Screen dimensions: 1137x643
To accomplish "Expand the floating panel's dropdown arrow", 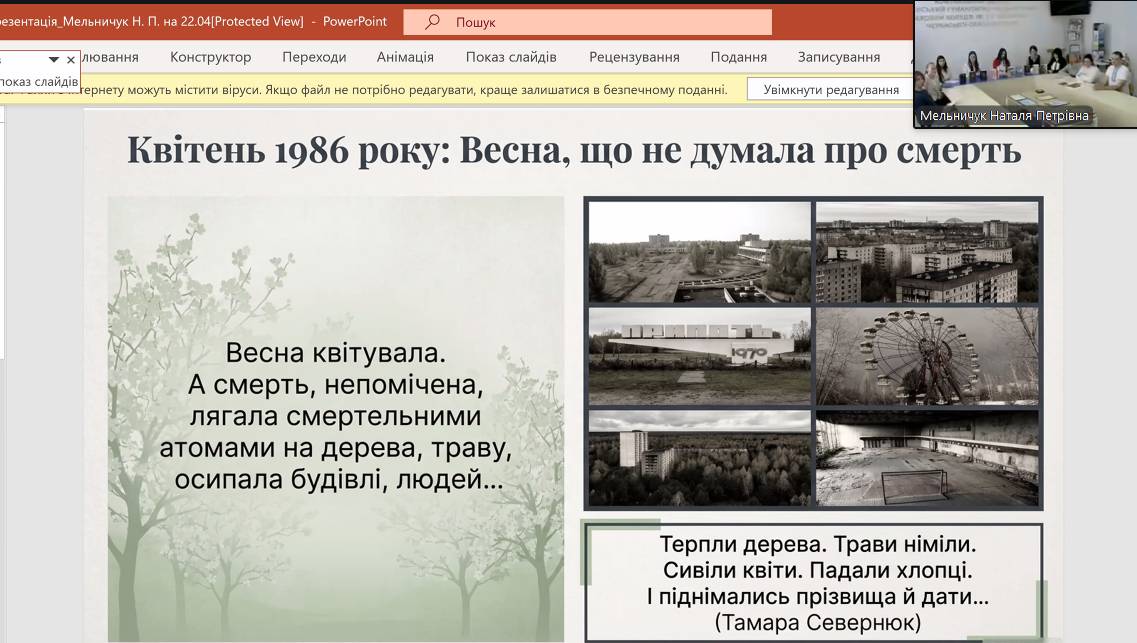I will [x=54, y=60].
